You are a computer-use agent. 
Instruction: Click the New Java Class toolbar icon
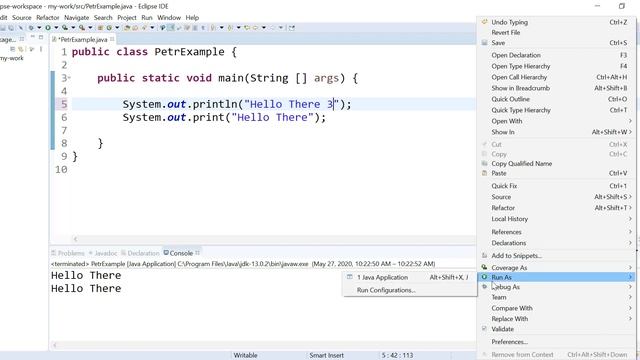(x=109, y=28)
